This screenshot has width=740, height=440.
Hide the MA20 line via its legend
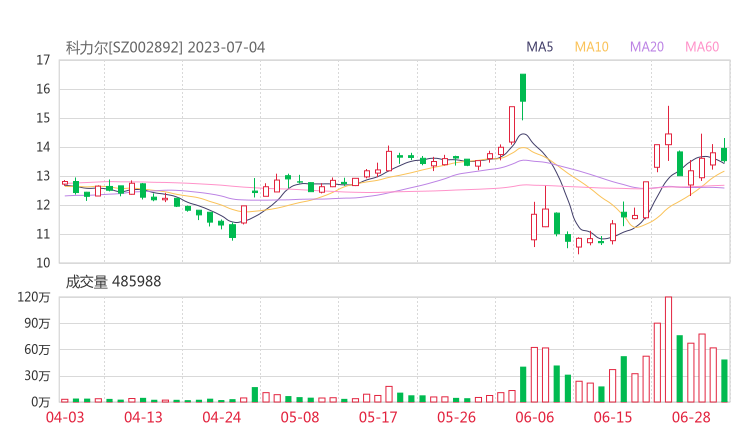point(647,47)
